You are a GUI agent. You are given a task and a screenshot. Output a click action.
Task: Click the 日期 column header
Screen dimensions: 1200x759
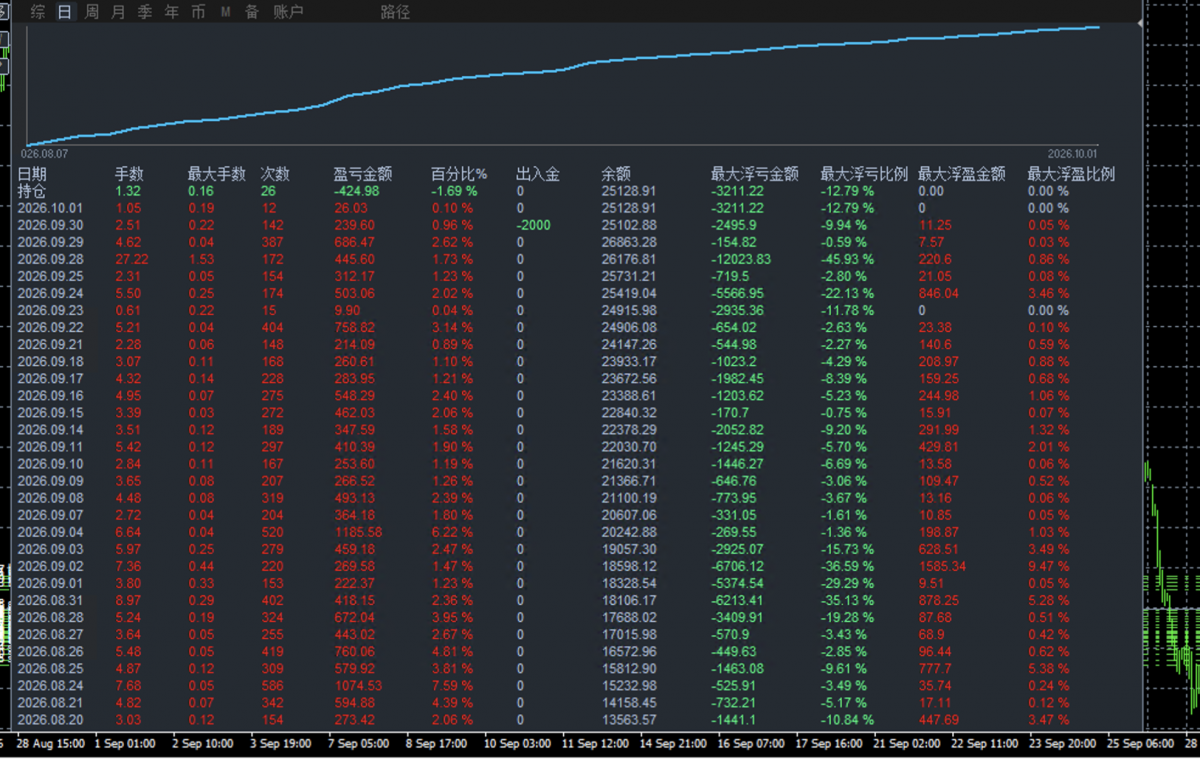(32, 174)
